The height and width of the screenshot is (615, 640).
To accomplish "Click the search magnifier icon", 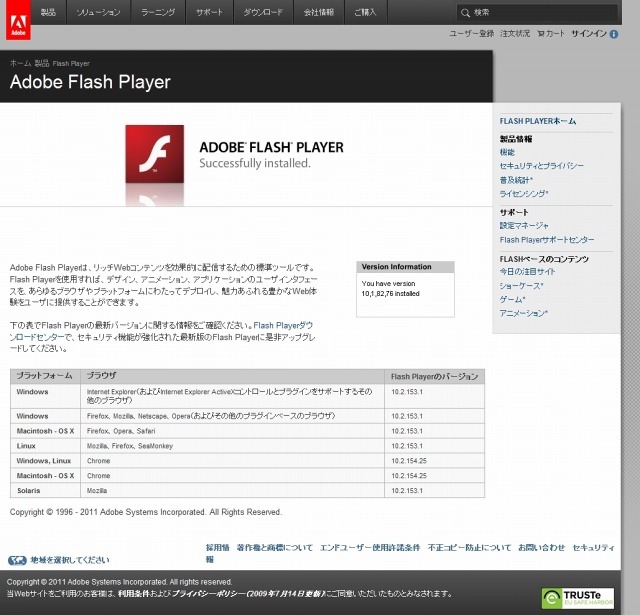I will [x=465, y=13].
